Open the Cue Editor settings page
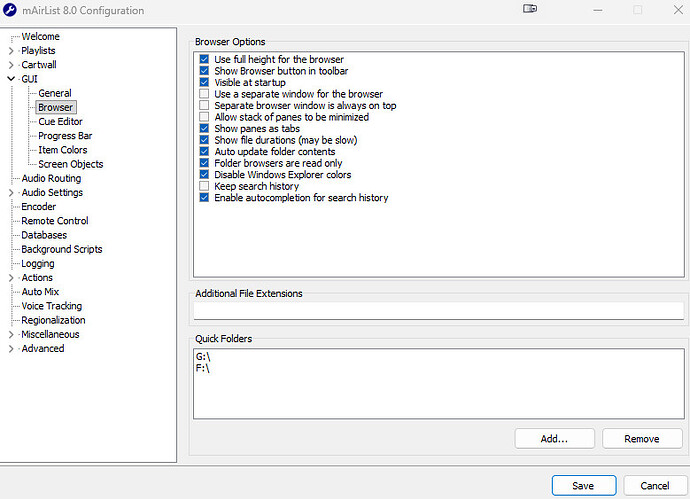Image resolution: width=690 pixels, height=499 pixels. click(60, 121)
